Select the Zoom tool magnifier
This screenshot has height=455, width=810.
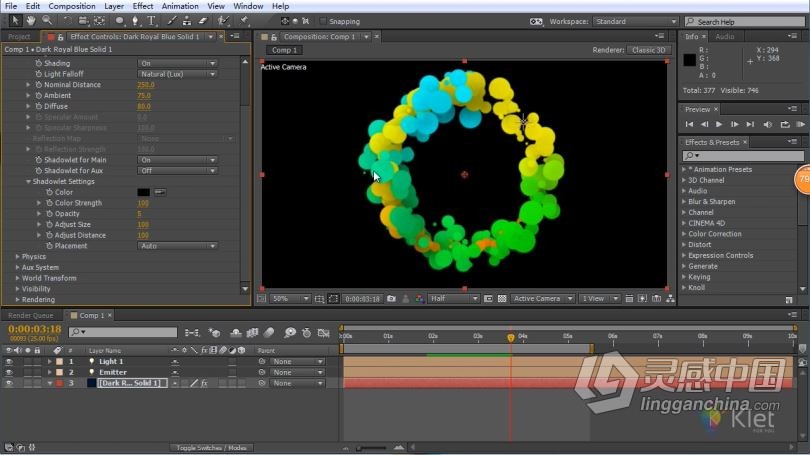[47, 21]
